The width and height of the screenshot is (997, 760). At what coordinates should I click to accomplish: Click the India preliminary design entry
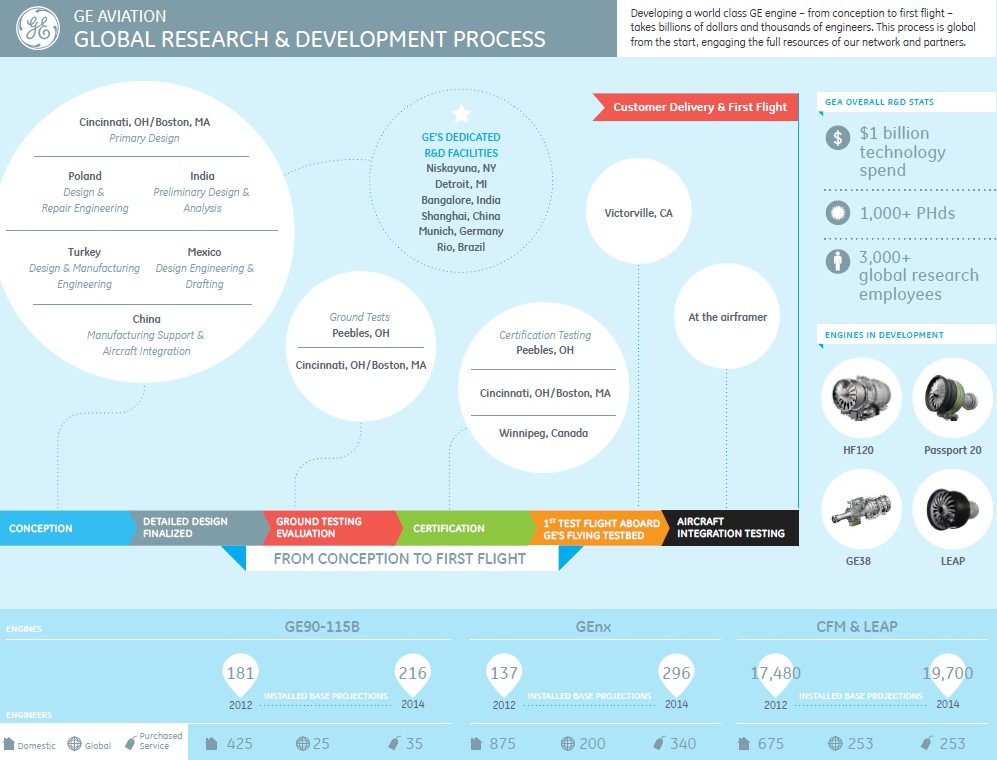click(202, 191)
